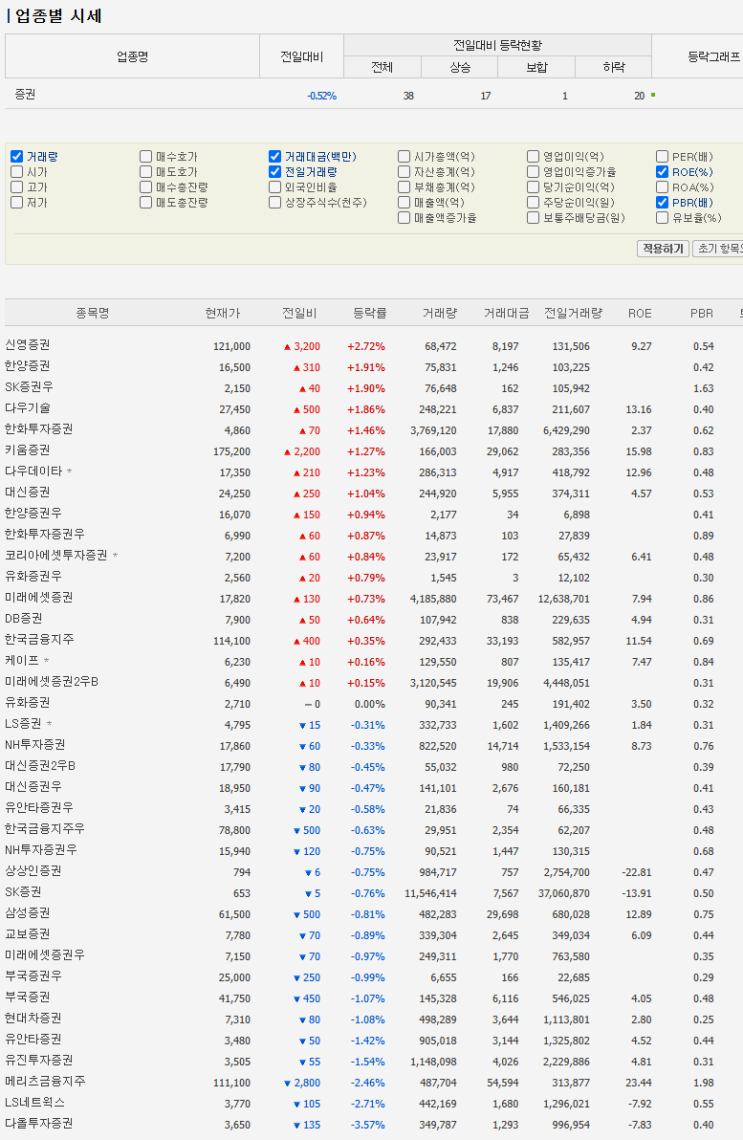Click the DB증권 link
Screen dimensions: 743x1140
point(23,619)
